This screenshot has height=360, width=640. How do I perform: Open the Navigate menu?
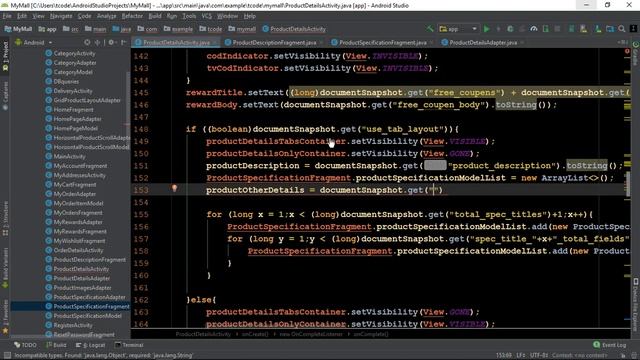pyautogui.click(x=61, y=16)
